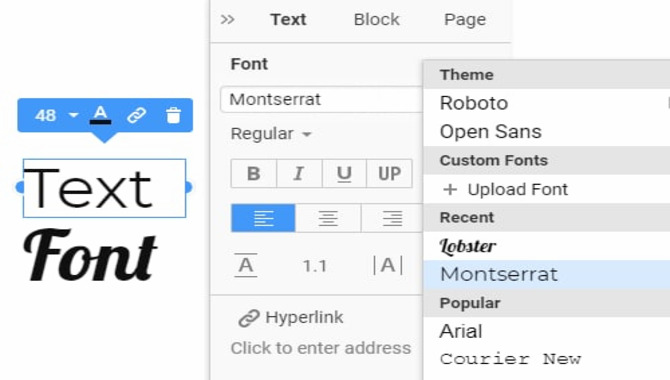Switch to the Block tab
Screen dimensions: 670x380
click(376, 20)
